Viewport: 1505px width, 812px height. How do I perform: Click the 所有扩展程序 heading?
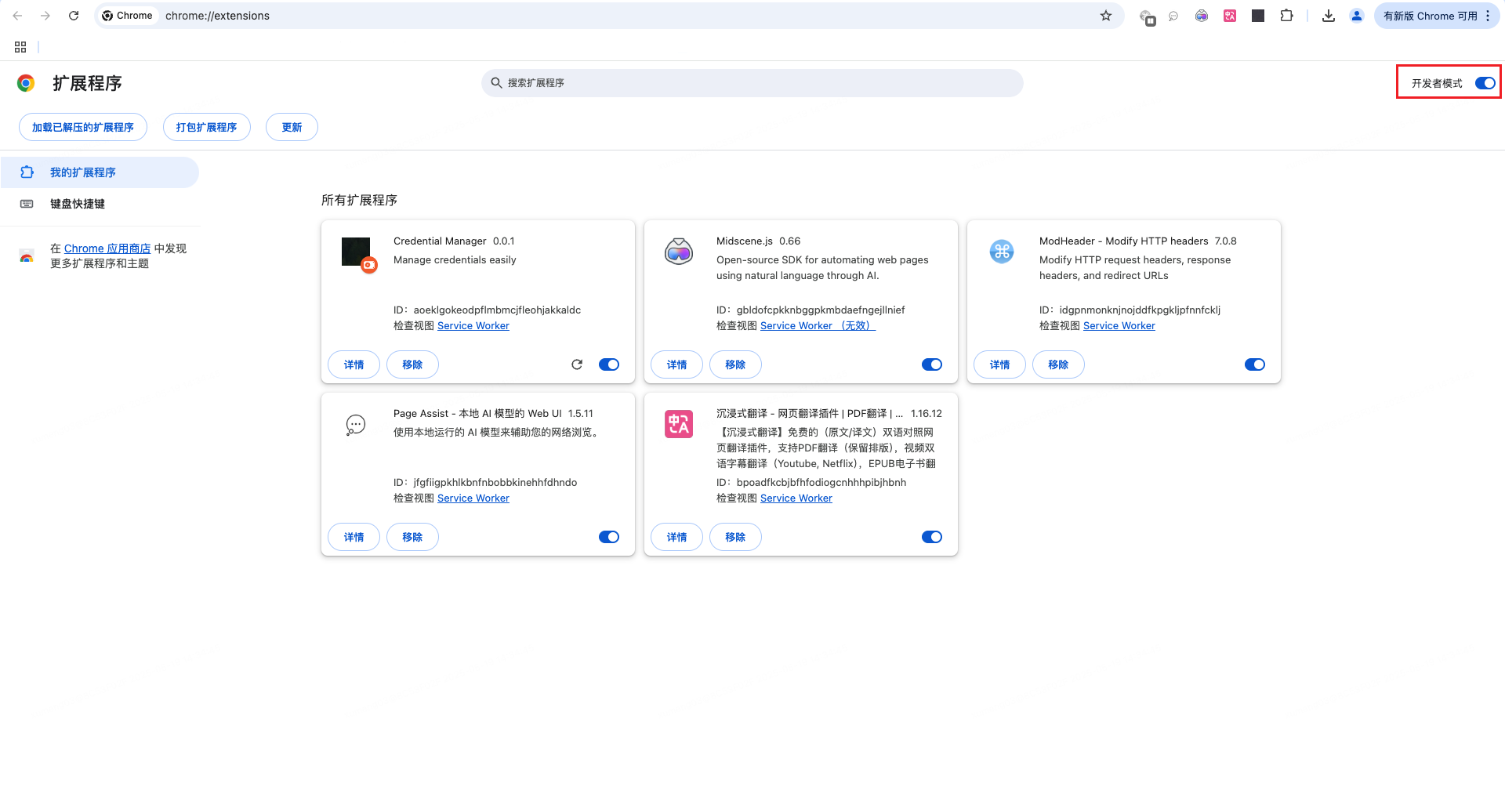tap(359, 201)
